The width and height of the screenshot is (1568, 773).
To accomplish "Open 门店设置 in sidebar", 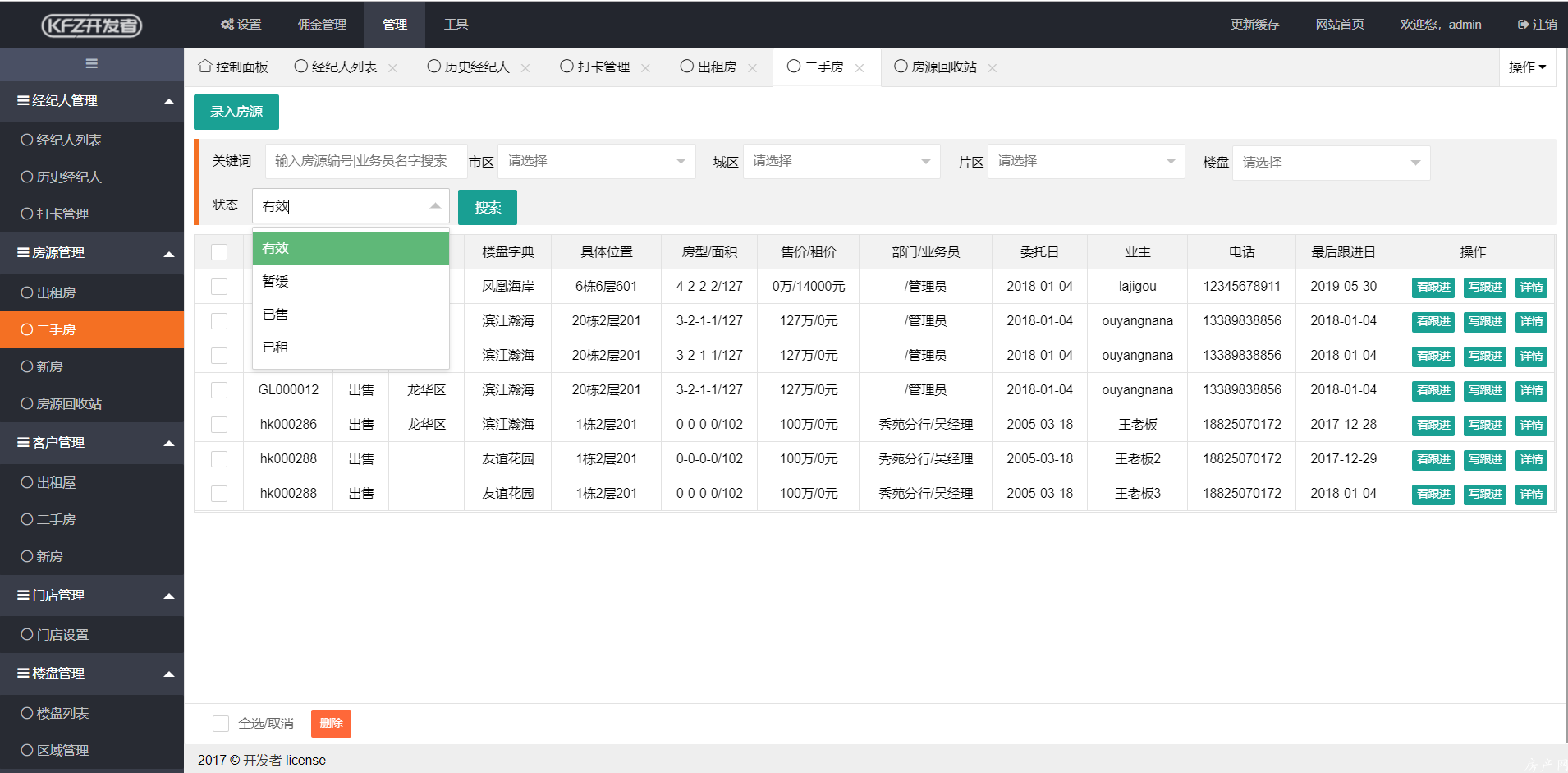I will coord(92,635).
